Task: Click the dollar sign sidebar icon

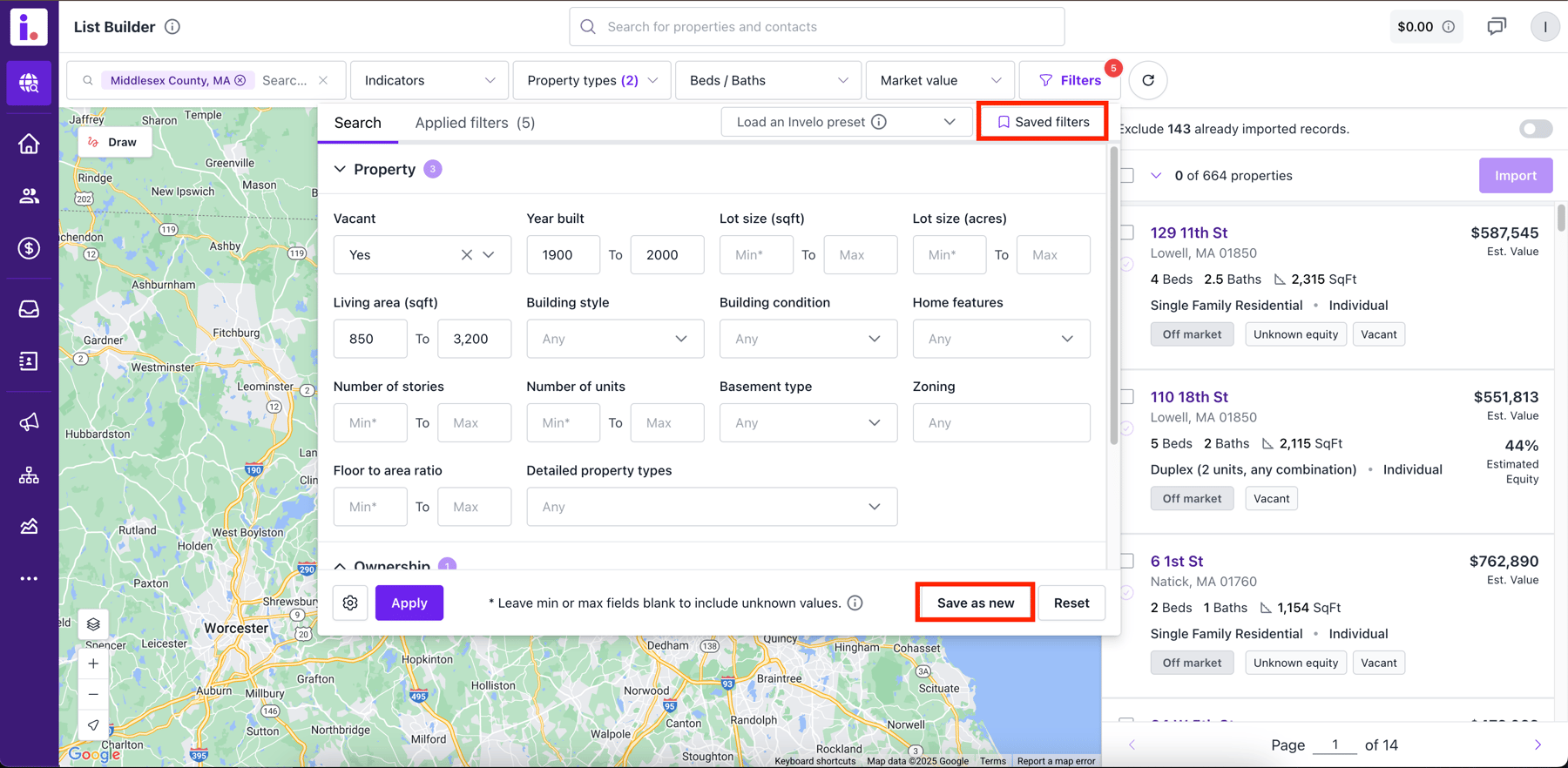Action: pyautogui.click(x=29, y=248)
